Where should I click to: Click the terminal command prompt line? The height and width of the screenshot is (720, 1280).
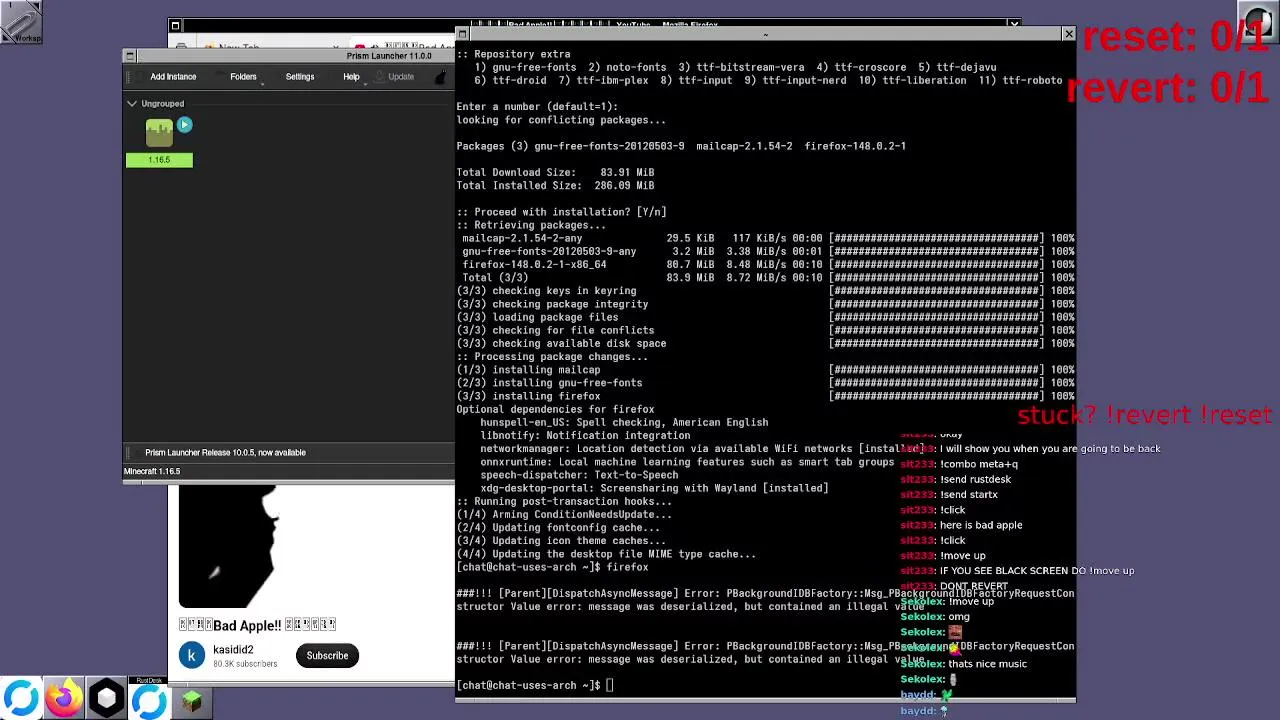[x=535, y=686]
